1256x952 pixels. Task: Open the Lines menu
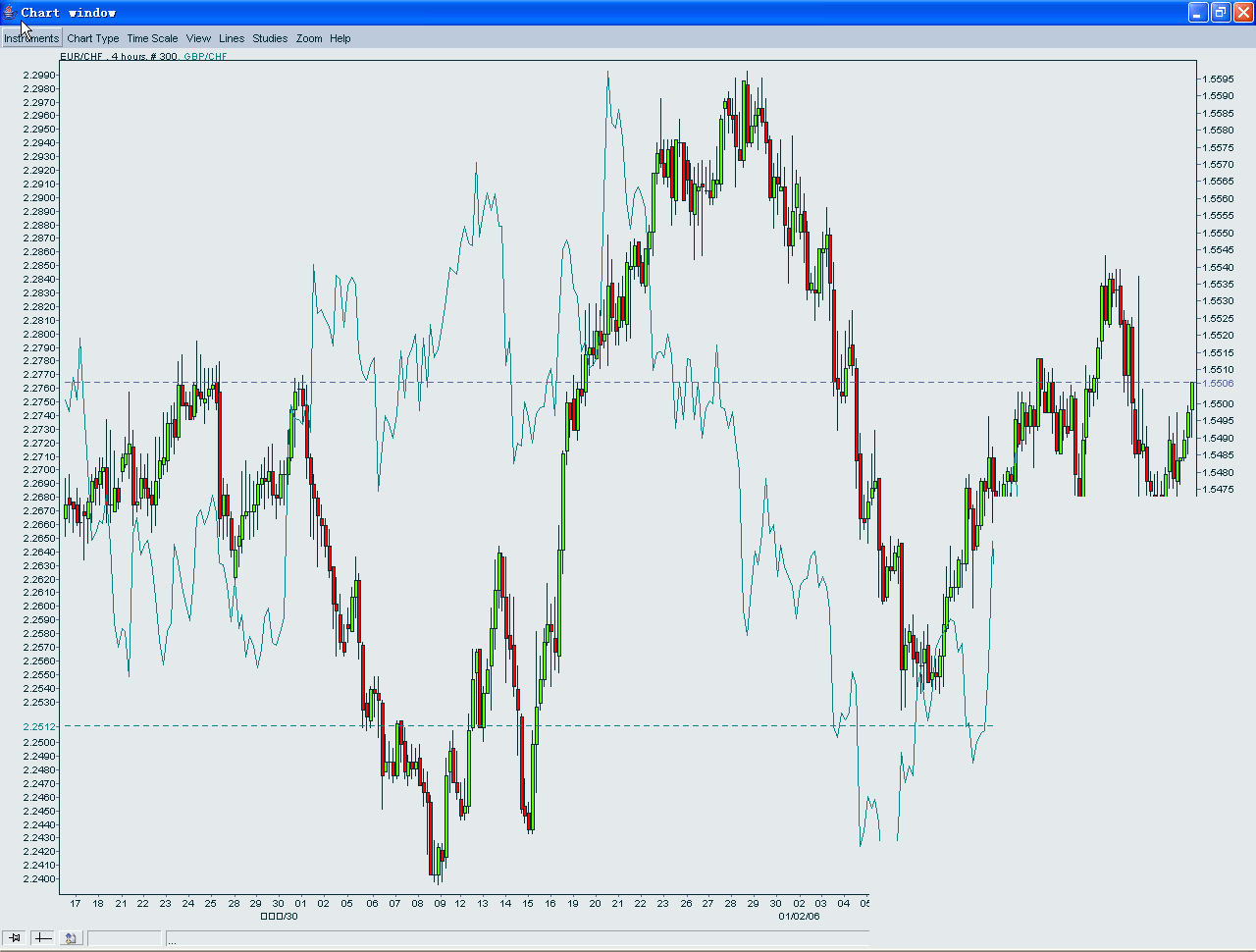[x=232, y=38]
